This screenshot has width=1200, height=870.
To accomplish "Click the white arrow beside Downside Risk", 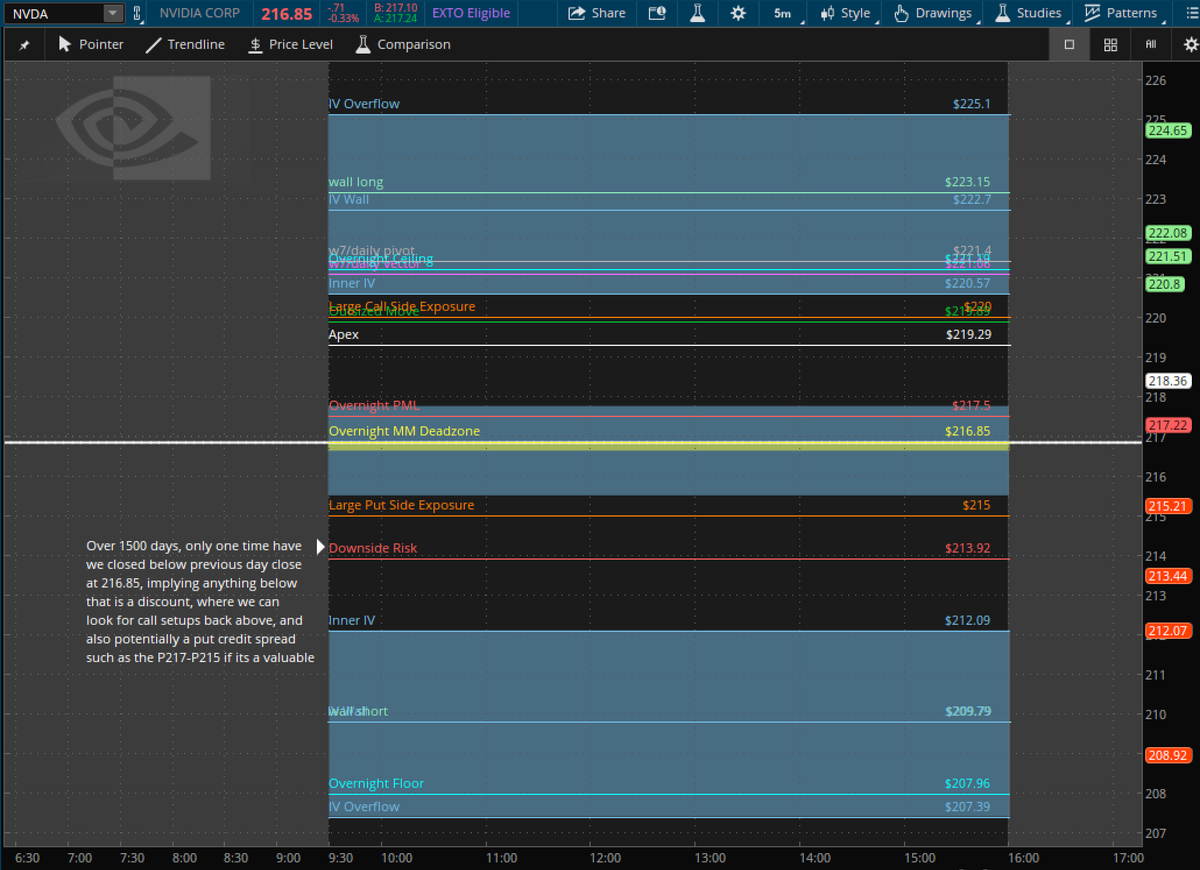I will [321, 547].
